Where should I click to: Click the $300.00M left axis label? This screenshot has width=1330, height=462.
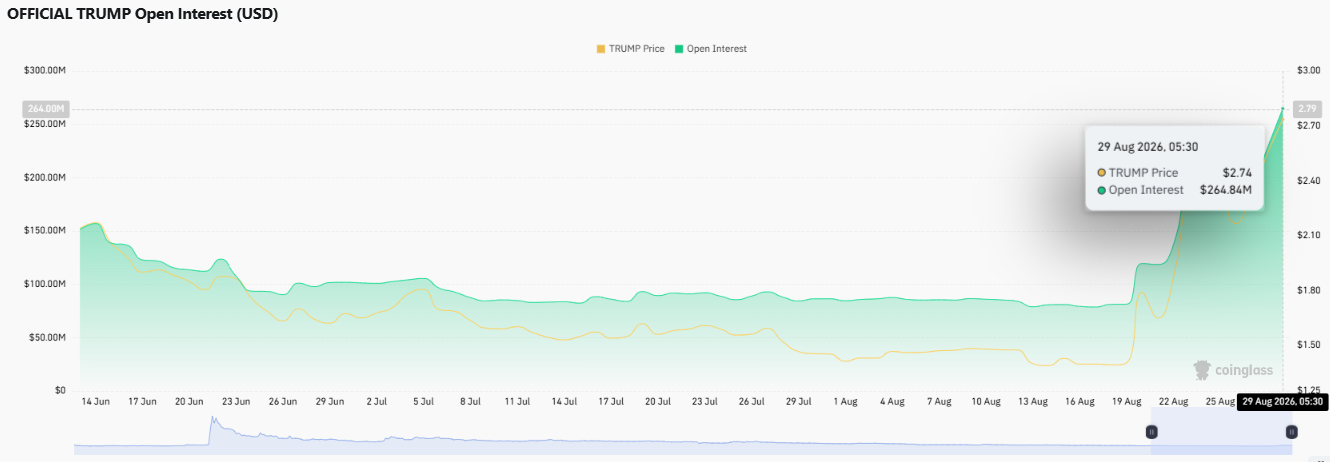[45, 70]
